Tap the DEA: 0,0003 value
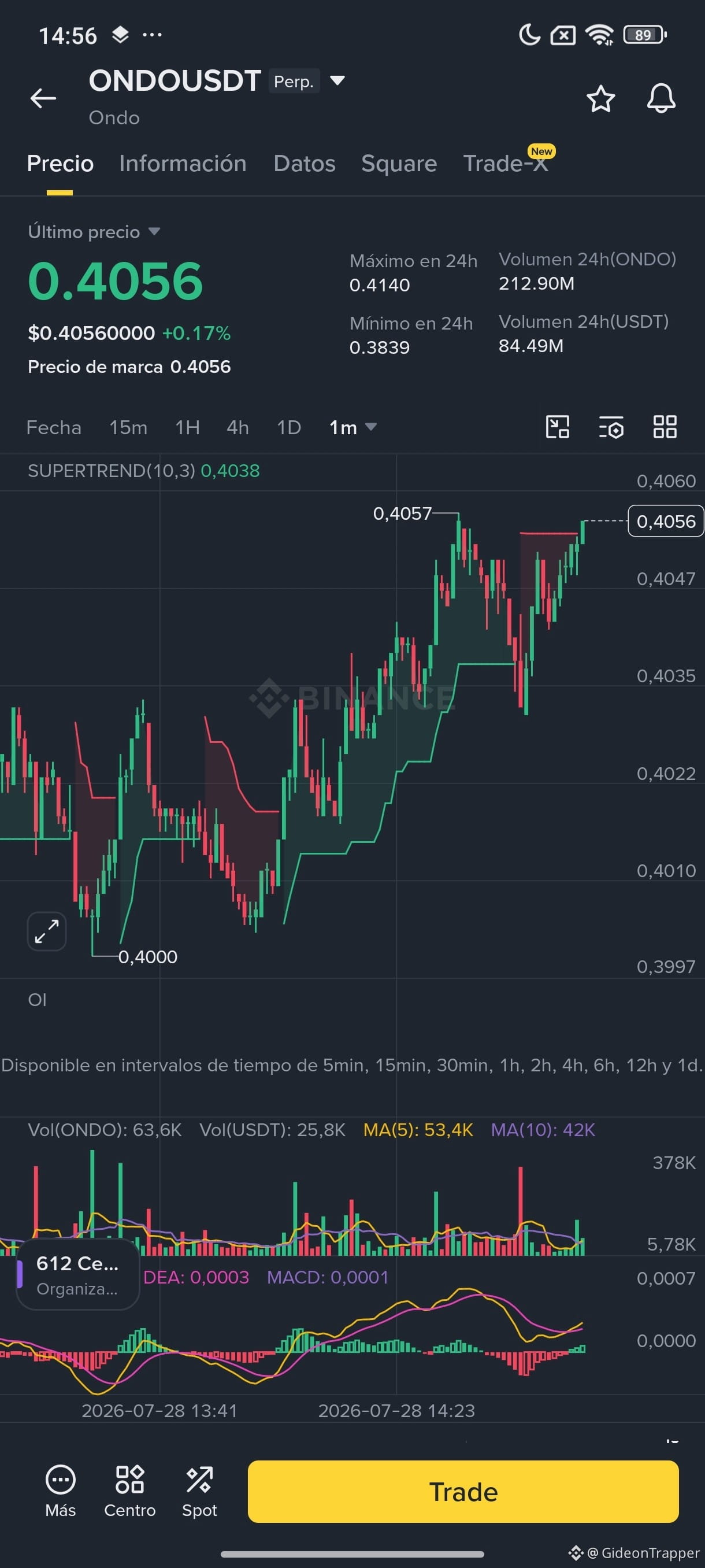This screenshot has width=705, height=1568. click(x=196, y=1277)
